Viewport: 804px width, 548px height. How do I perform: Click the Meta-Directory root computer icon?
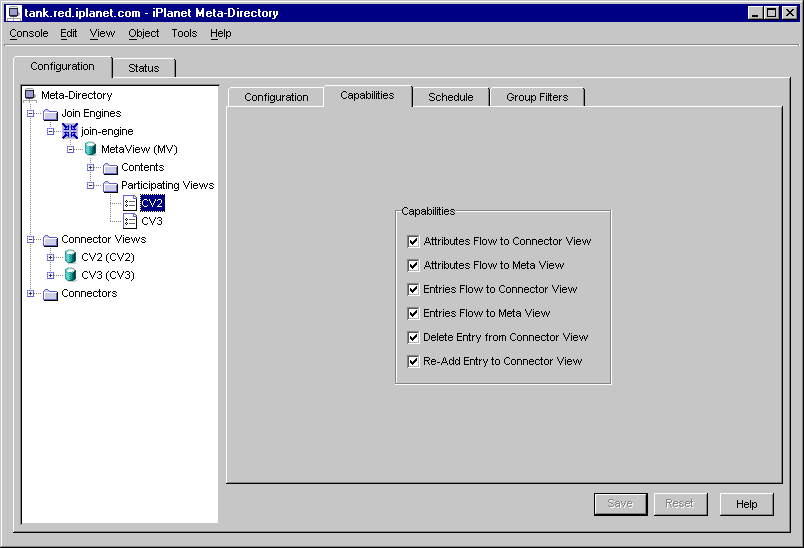pyautogui.click(x=30, y=95)
